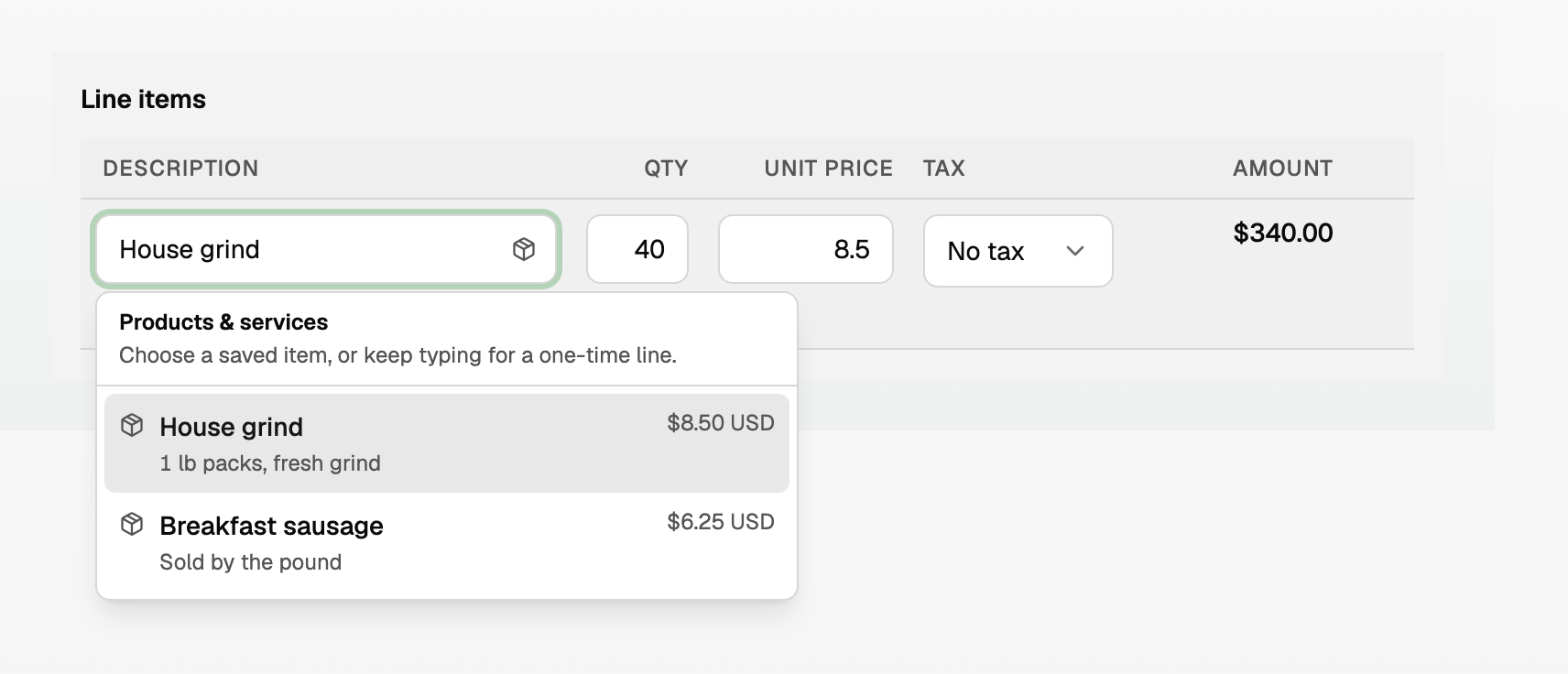Click the package icon inside the description field

524,249
